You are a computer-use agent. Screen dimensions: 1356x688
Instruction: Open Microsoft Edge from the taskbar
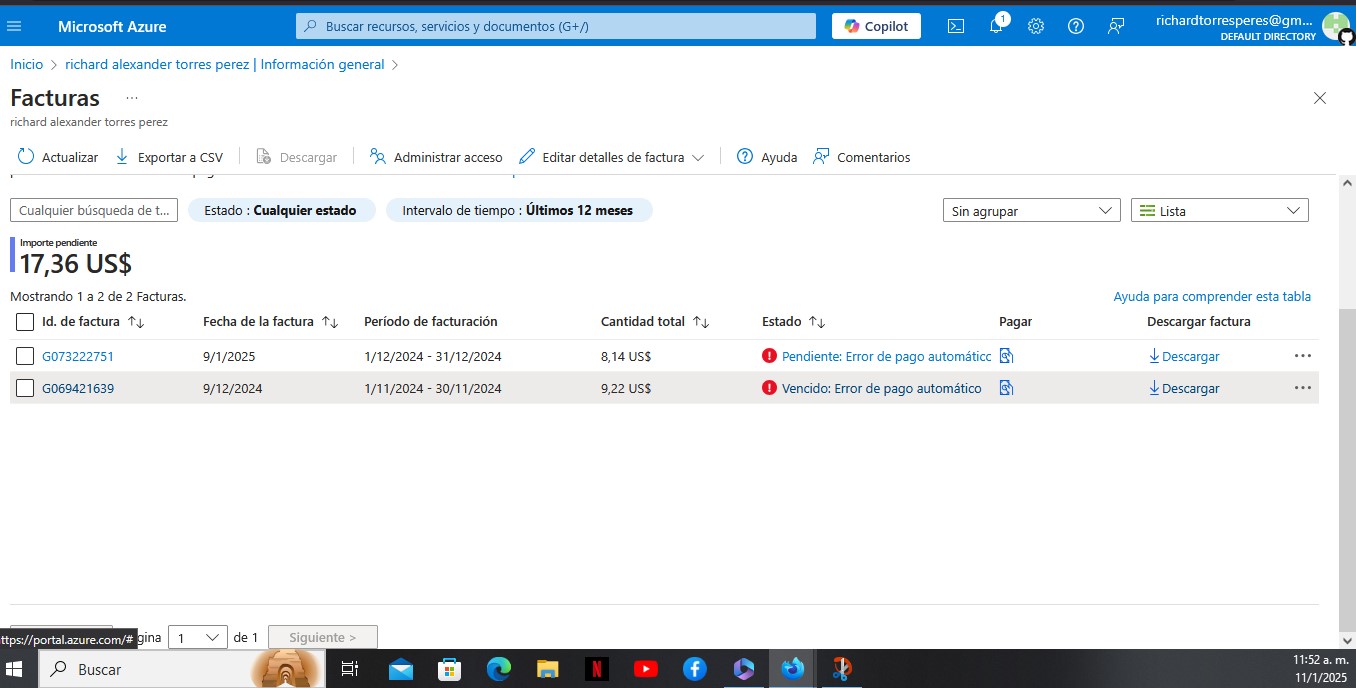499,669
